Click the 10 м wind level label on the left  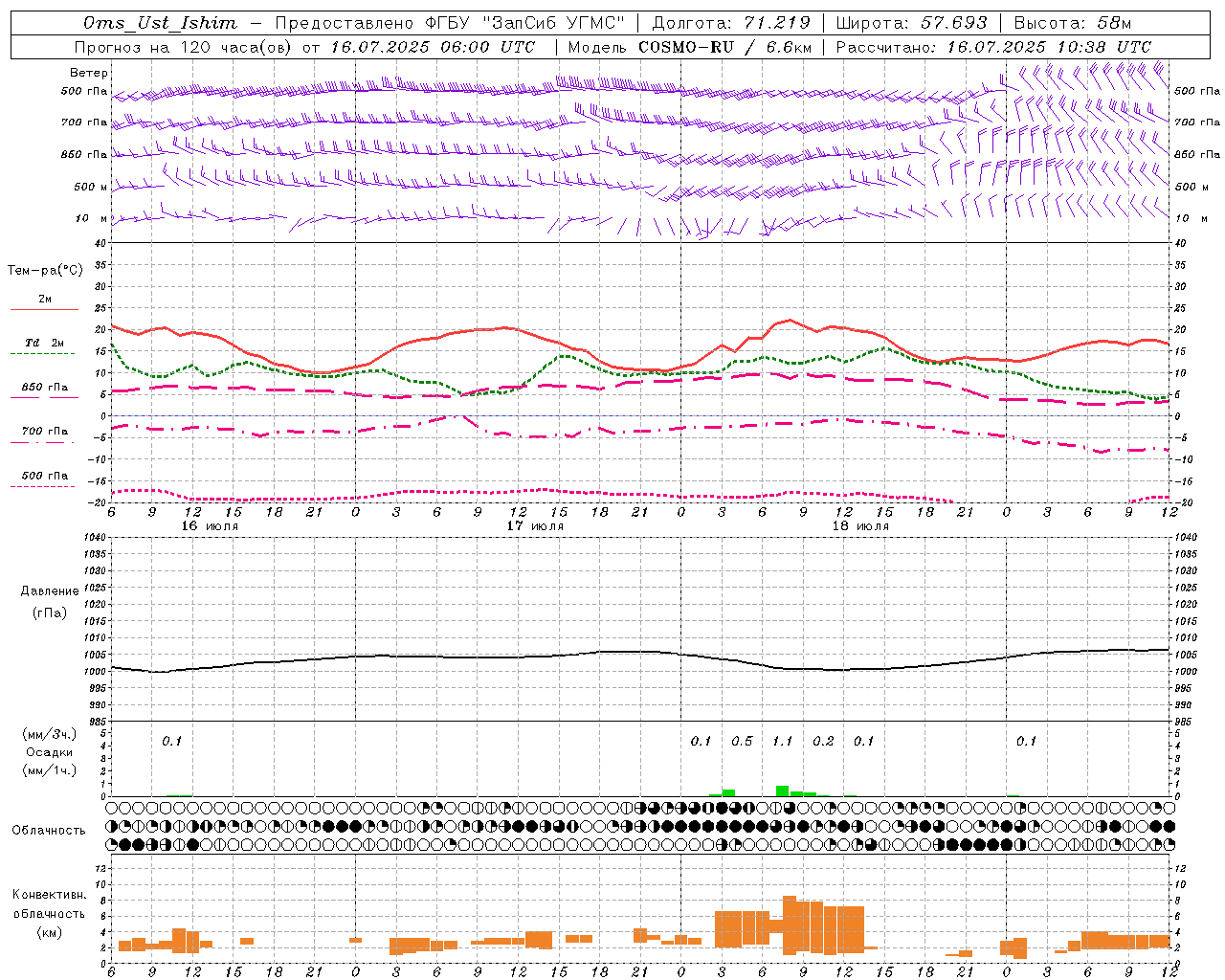(92, 218)
